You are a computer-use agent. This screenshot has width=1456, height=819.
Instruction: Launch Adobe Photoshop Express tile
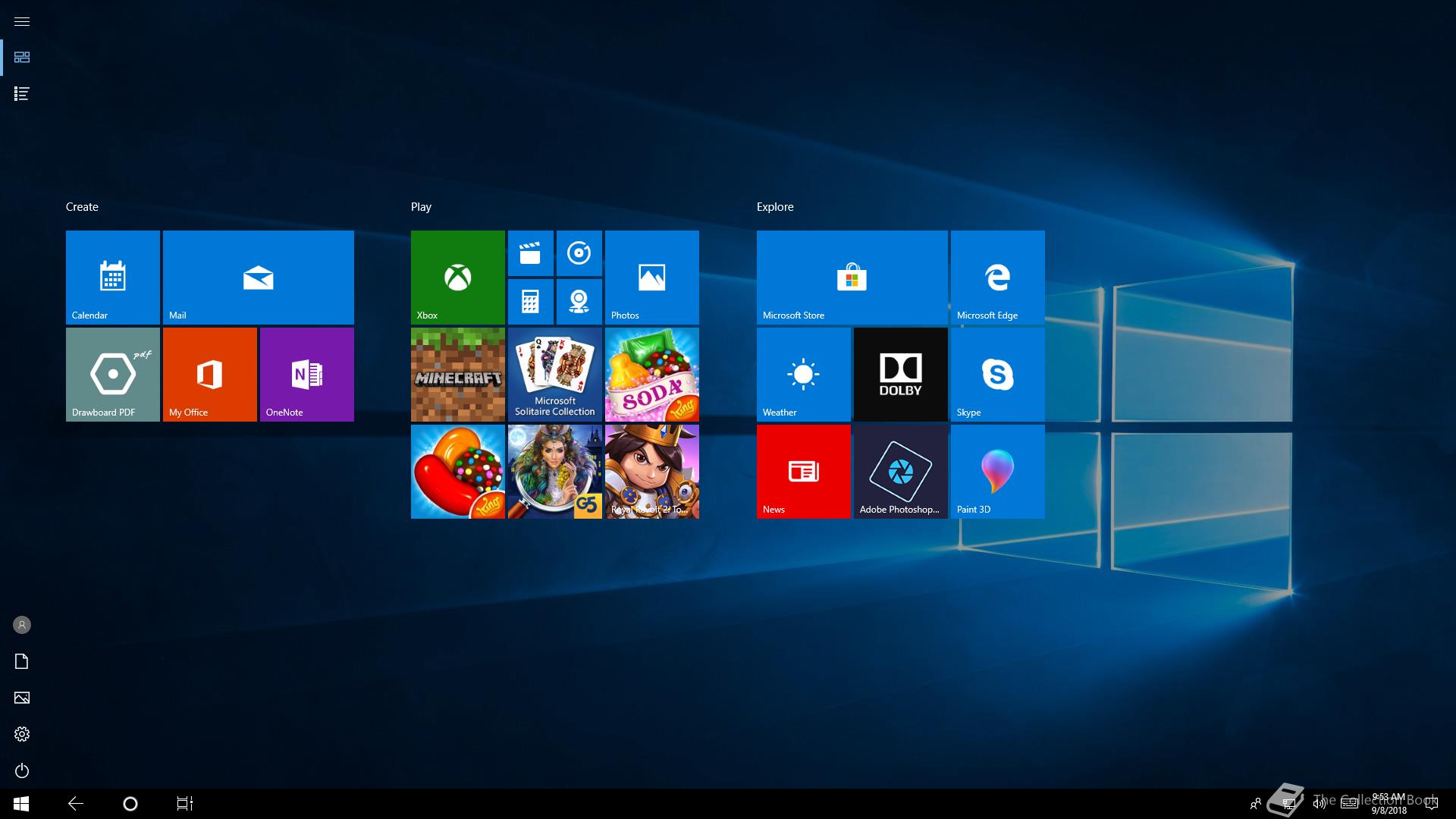901,472
